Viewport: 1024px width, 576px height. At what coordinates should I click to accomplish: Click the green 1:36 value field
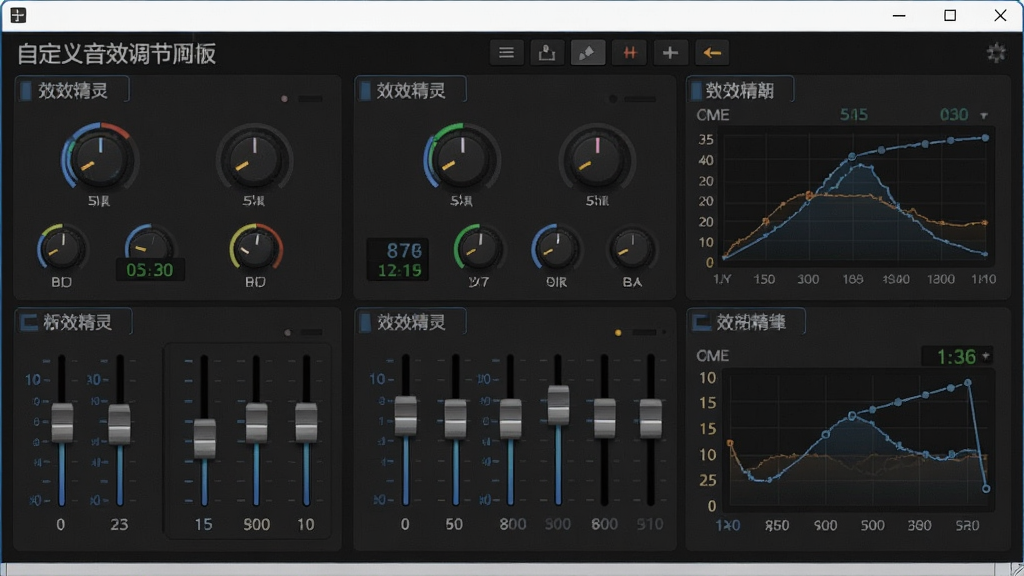tap(956, 357)
